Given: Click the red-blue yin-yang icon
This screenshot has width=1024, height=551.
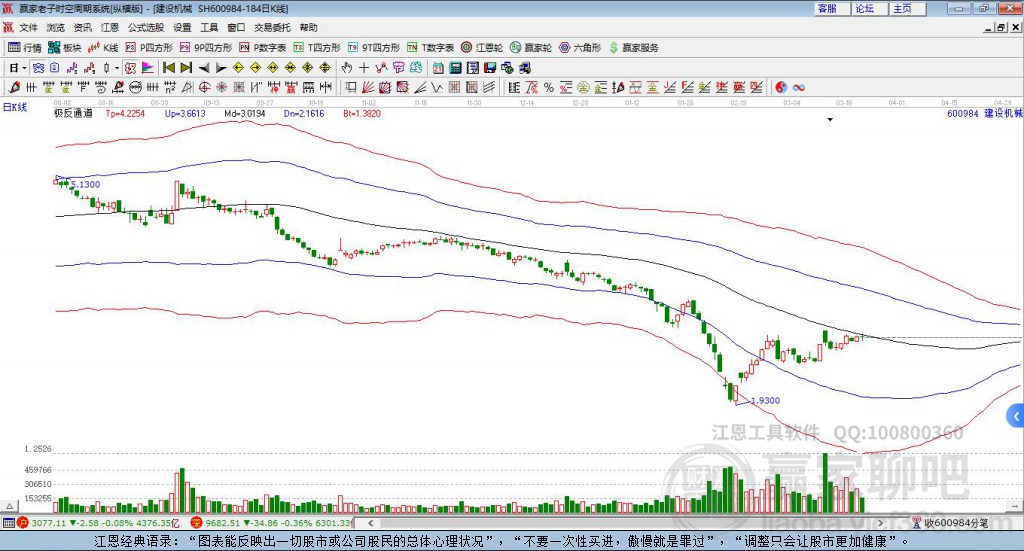Looking at the screenshot, I should coord(781,87).
